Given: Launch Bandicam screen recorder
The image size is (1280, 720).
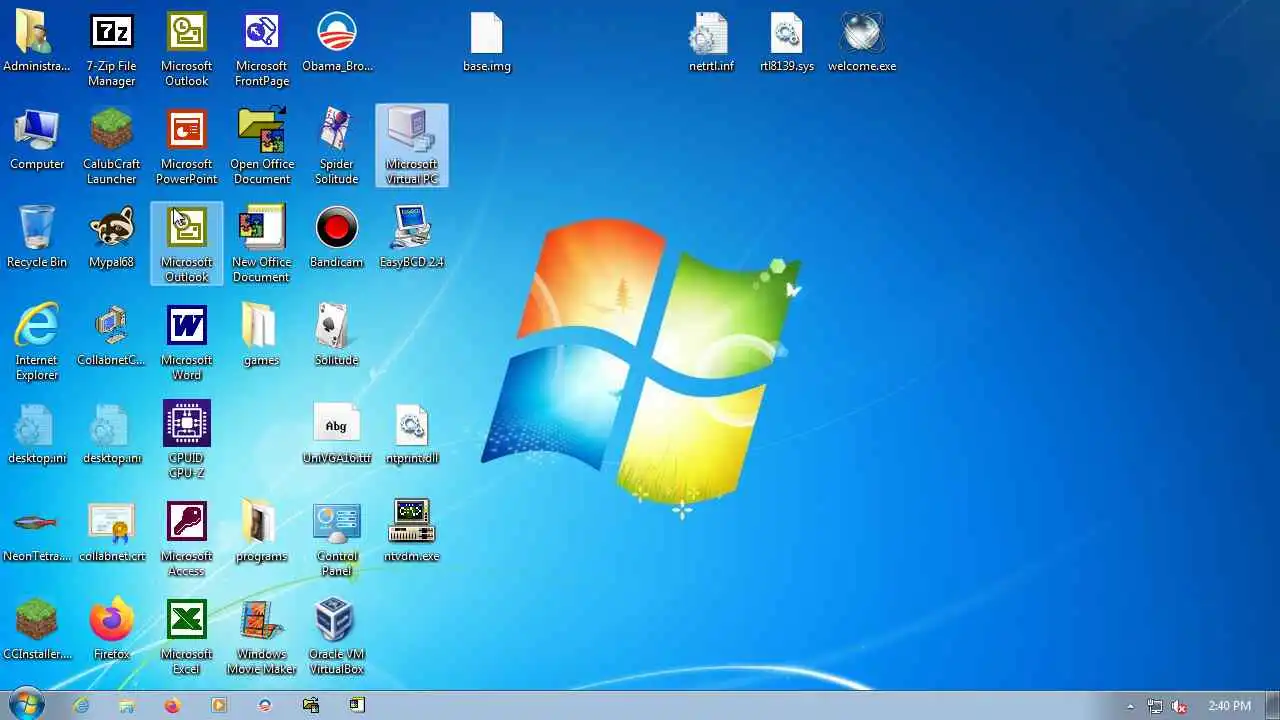Looking at the screenshot, I should (336, 239).
